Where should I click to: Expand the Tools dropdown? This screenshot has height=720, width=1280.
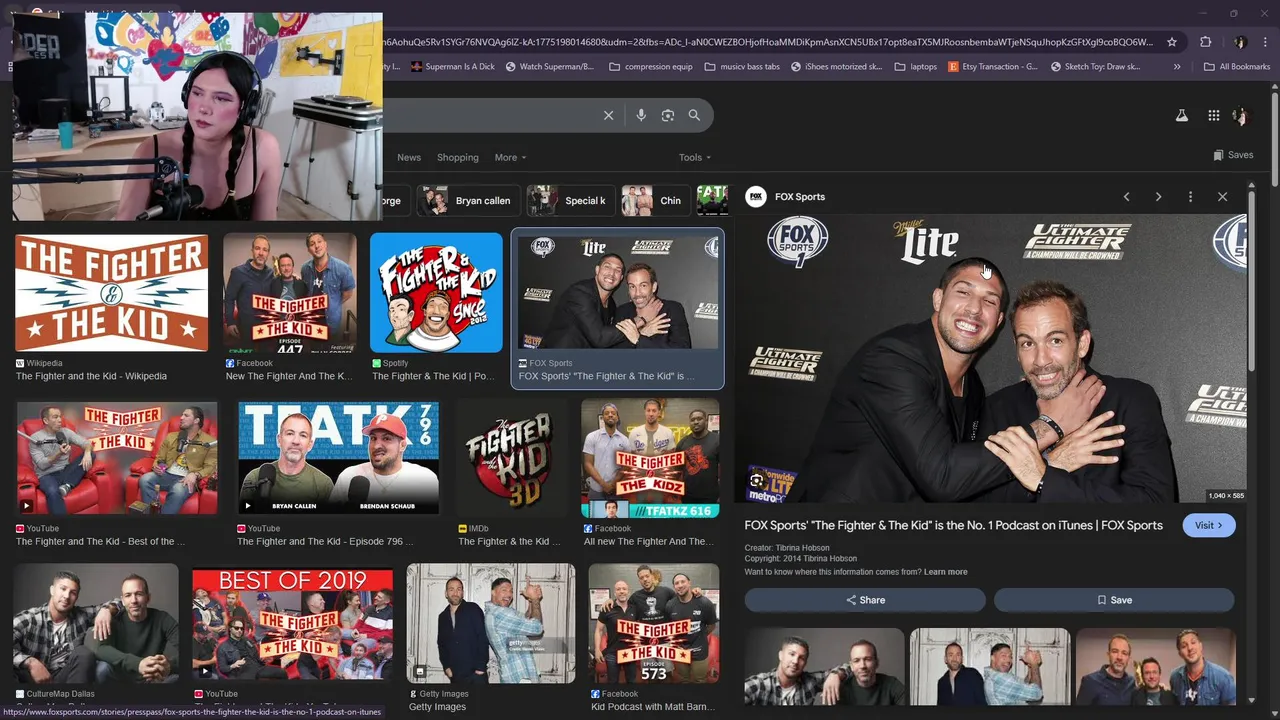(695, 157)
